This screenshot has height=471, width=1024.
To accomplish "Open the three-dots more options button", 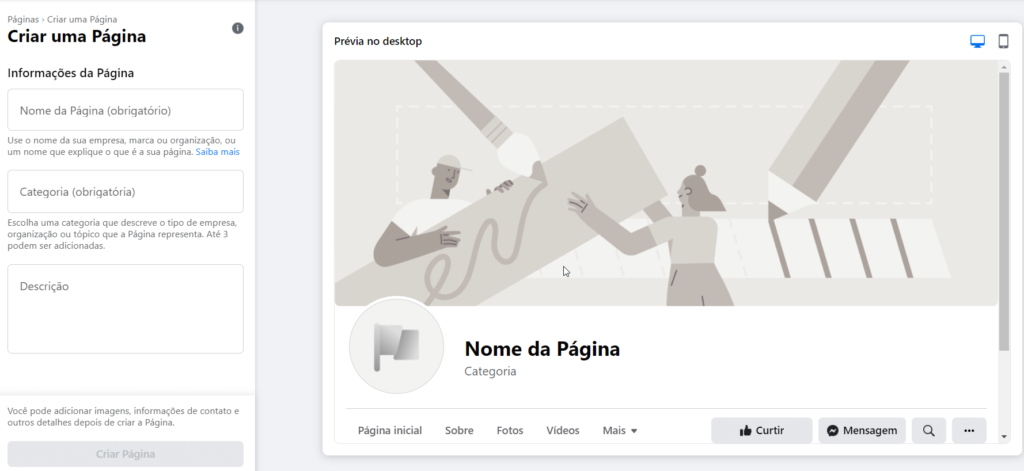I will click(969, 430).
